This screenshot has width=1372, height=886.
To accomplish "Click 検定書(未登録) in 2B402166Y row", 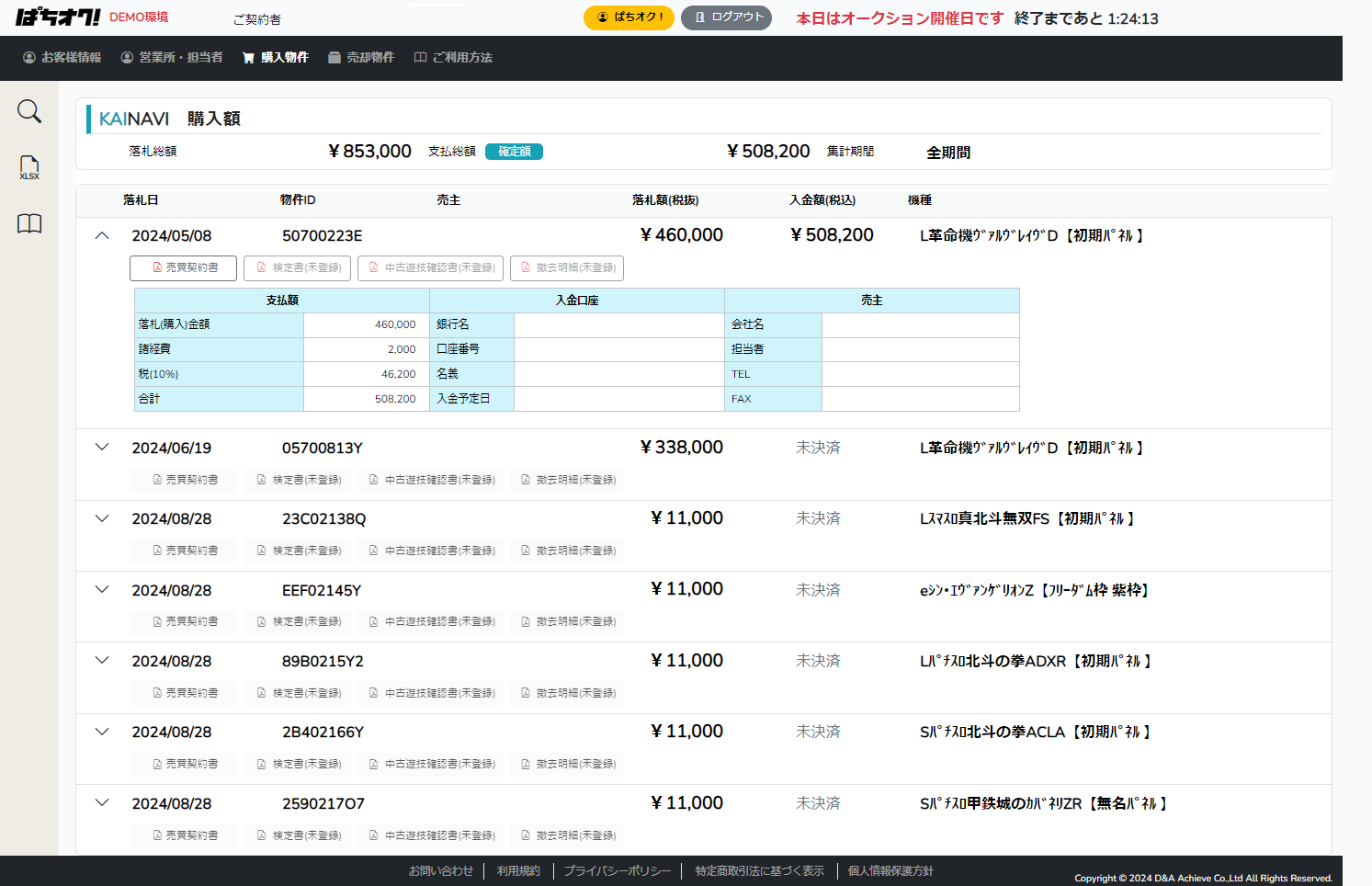I will pos(297,764).
